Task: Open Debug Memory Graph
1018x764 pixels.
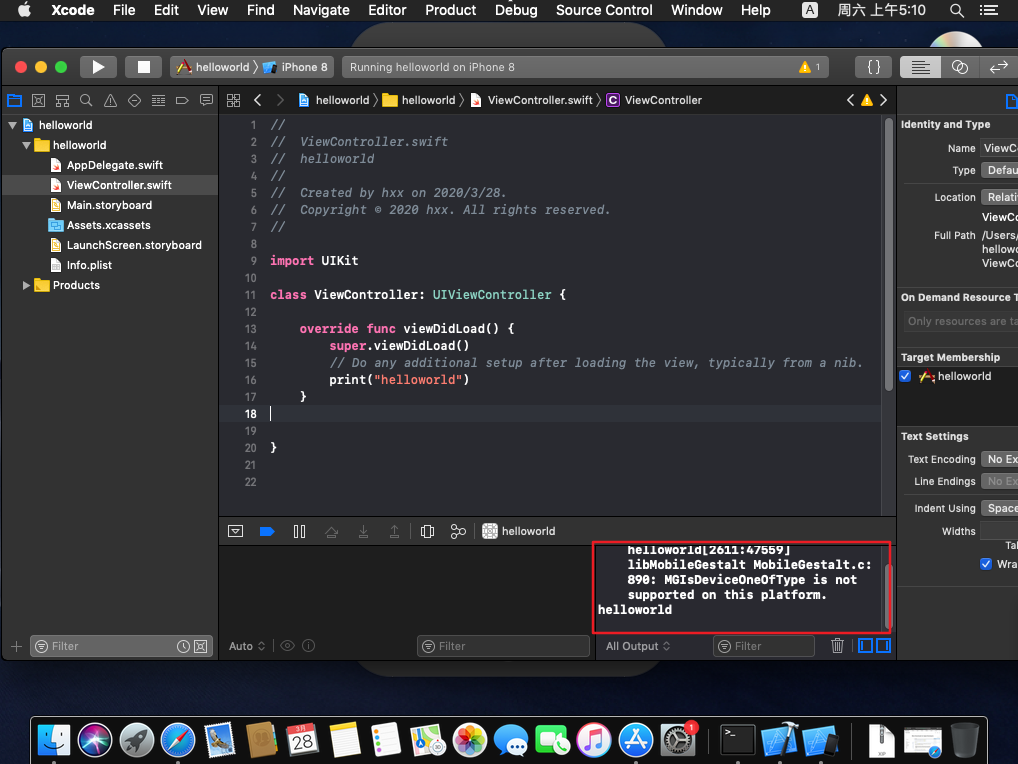Action: pos(458,531)
